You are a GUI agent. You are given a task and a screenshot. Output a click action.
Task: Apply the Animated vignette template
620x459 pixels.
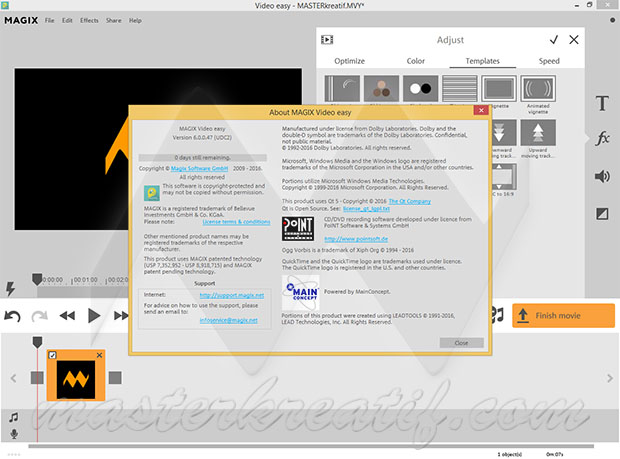click(x=538, y=89)
